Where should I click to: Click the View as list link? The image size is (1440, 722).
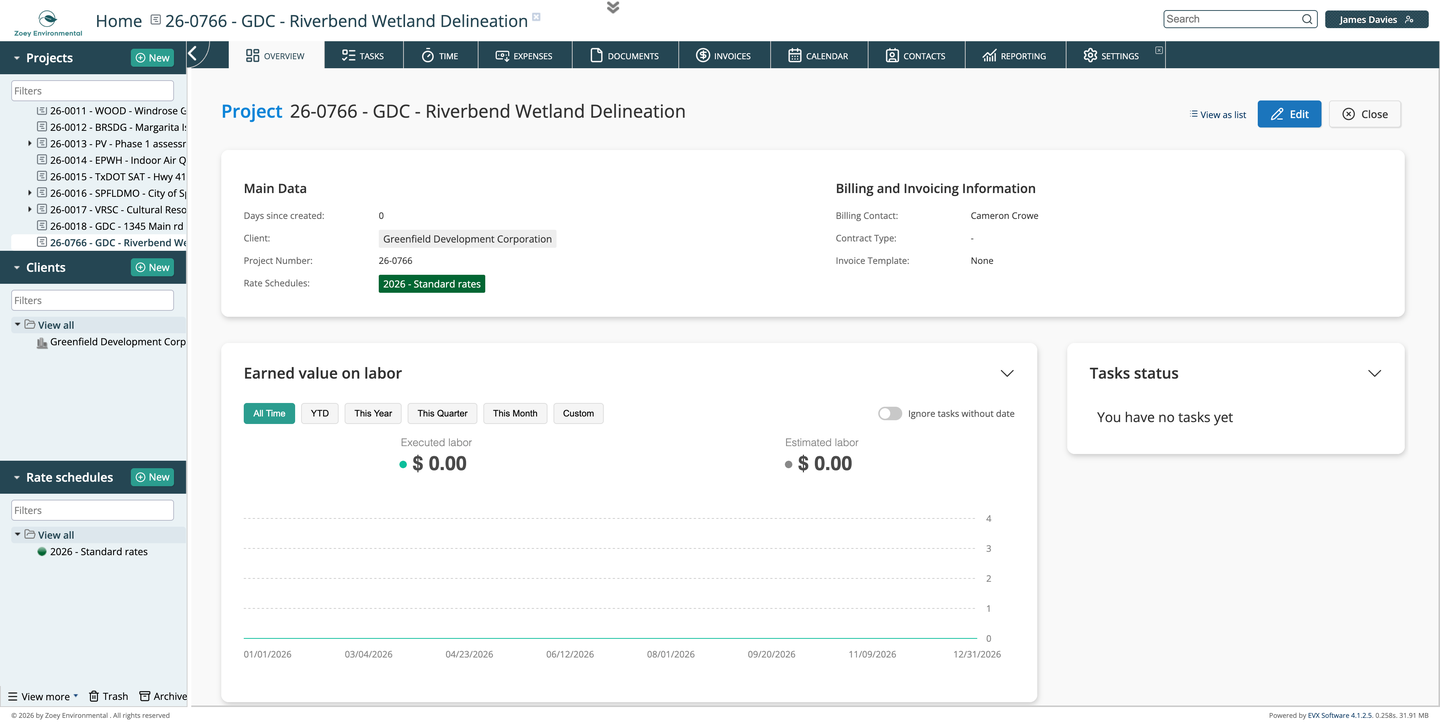(x=1218, y=115)
